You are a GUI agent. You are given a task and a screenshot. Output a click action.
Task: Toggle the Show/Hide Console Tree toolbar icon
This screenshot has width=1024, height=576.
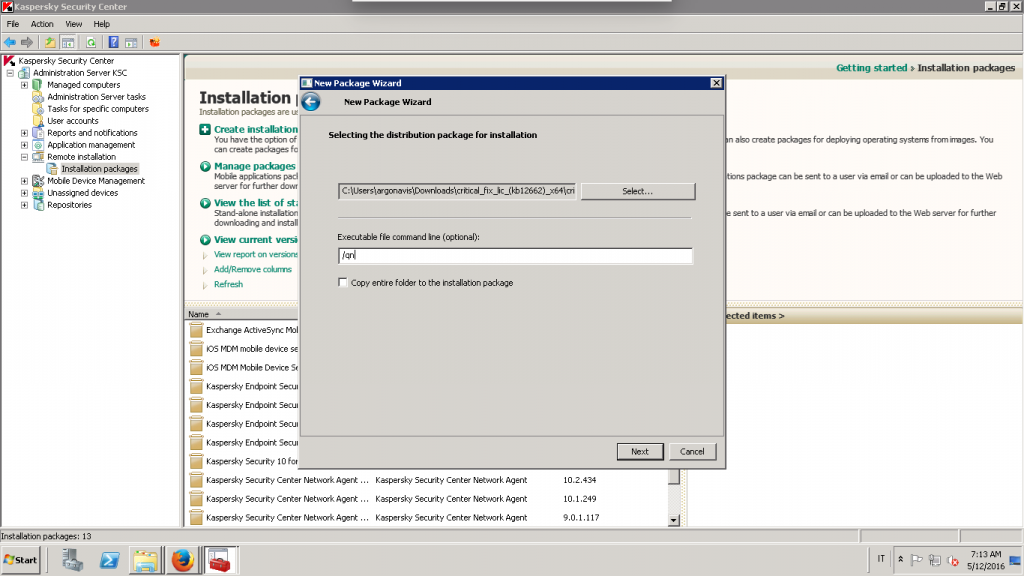click(68, 42)
